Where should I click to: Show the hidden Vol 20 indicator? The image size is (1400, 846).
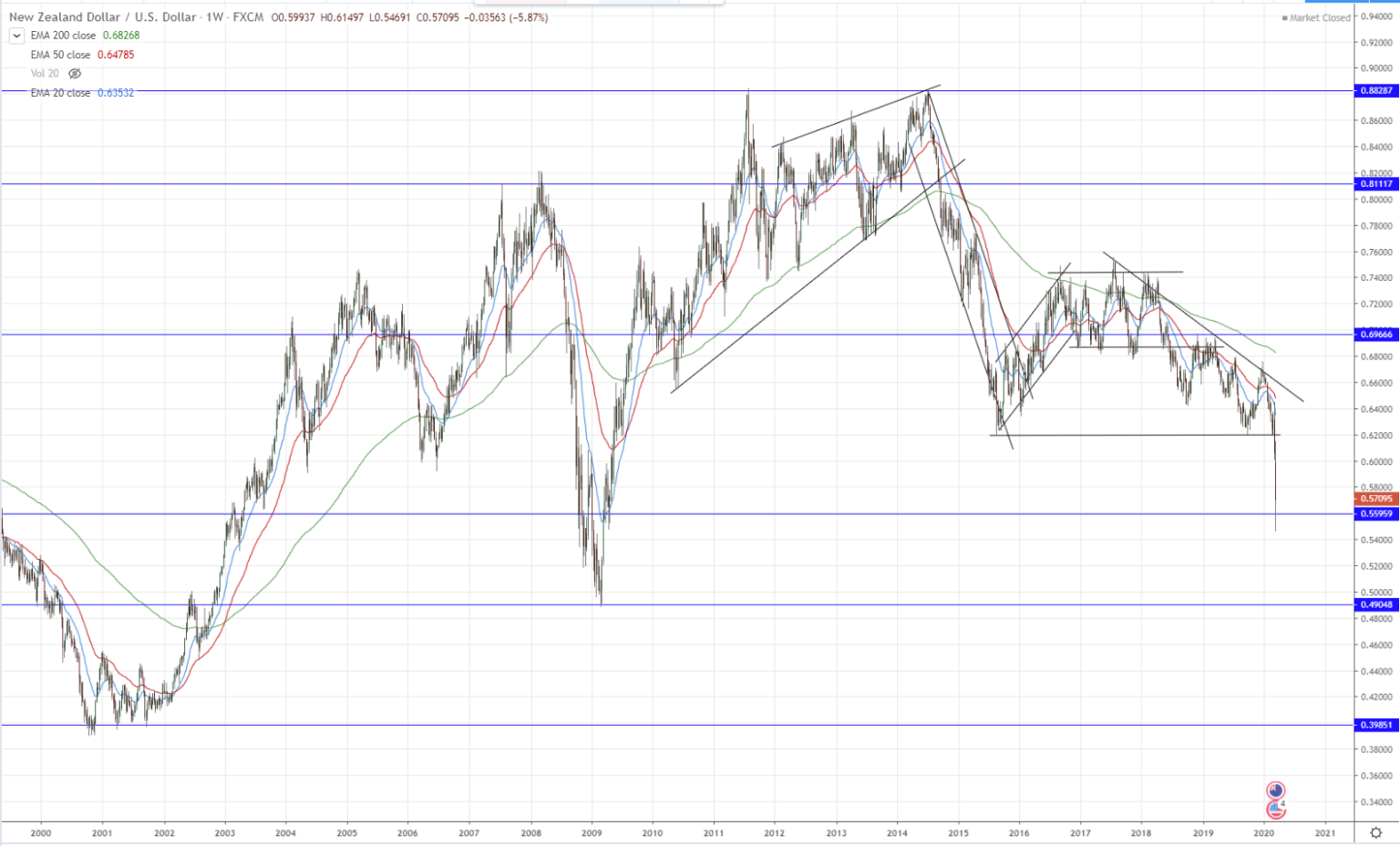pos(75,74)
